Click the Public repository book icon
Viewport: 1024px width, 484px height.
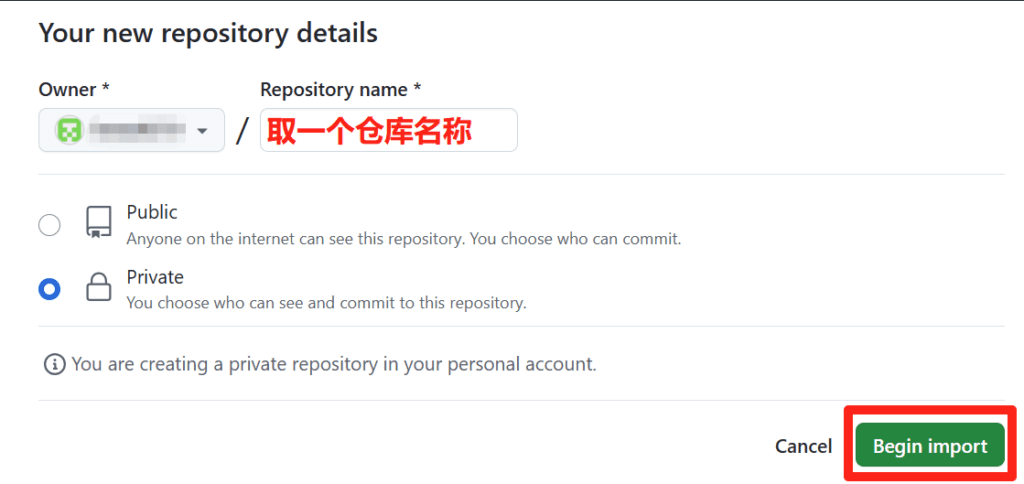[98, 223]
